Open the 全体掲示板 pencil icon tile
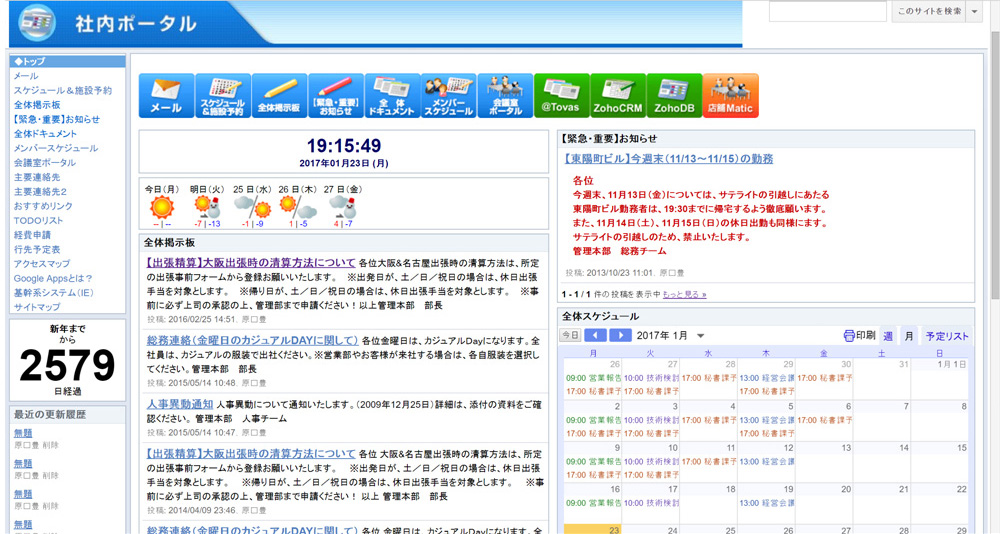This screenshot has height=534, width=1000. [x=279, y=96]
